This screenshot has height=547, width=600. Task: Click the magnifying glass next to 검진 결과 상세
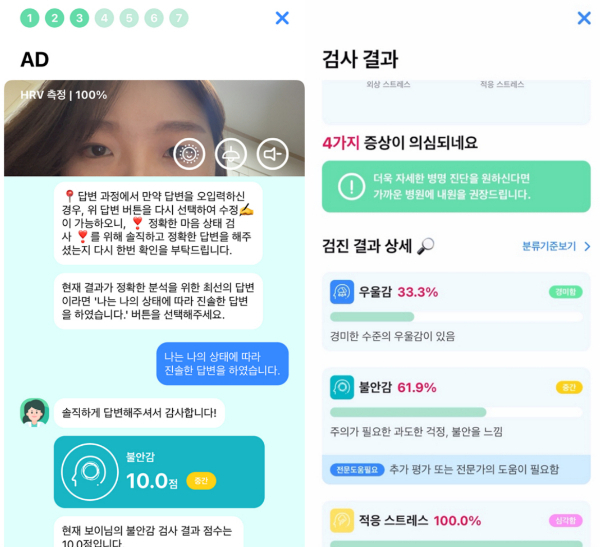coord(426,246)
